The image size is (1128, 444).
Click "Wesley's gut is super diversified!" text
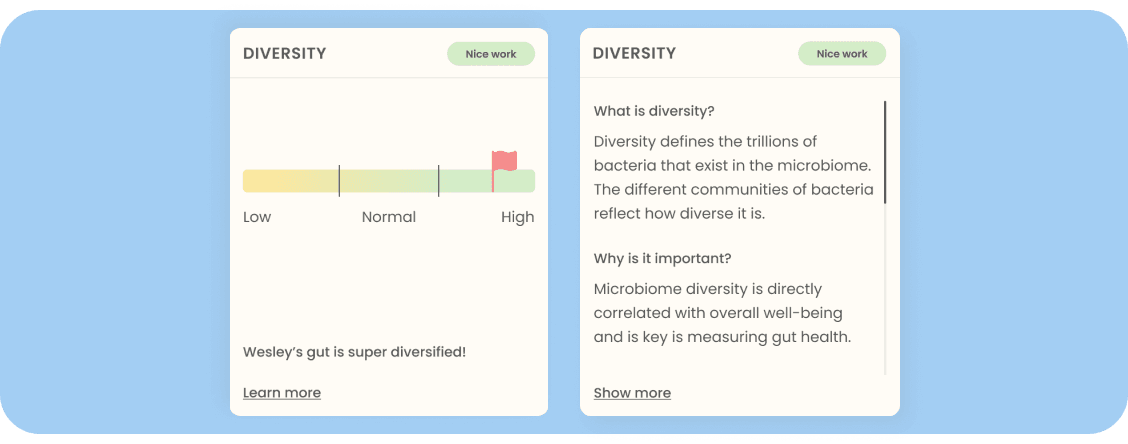pyautogui.click(x=354, y=352)
